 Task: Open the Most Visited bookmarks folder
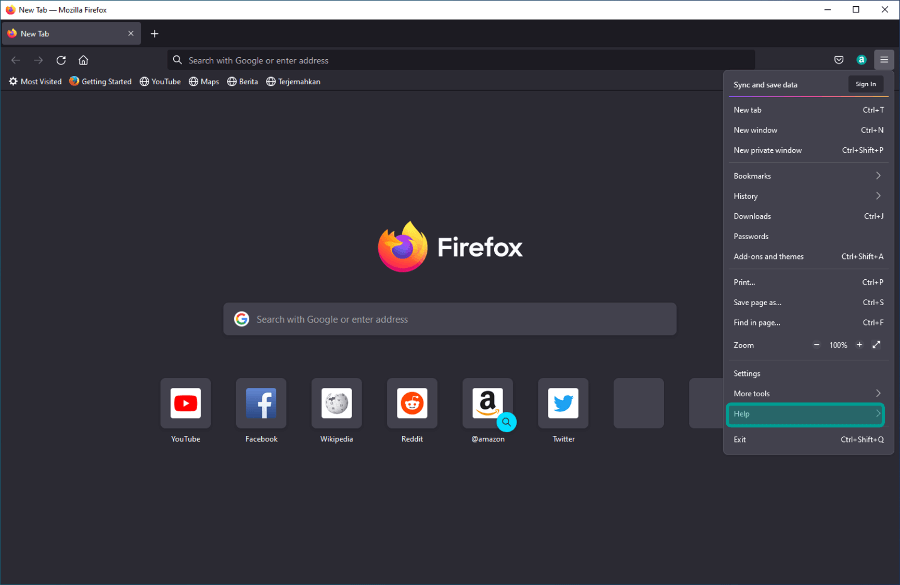click(35, 82)
